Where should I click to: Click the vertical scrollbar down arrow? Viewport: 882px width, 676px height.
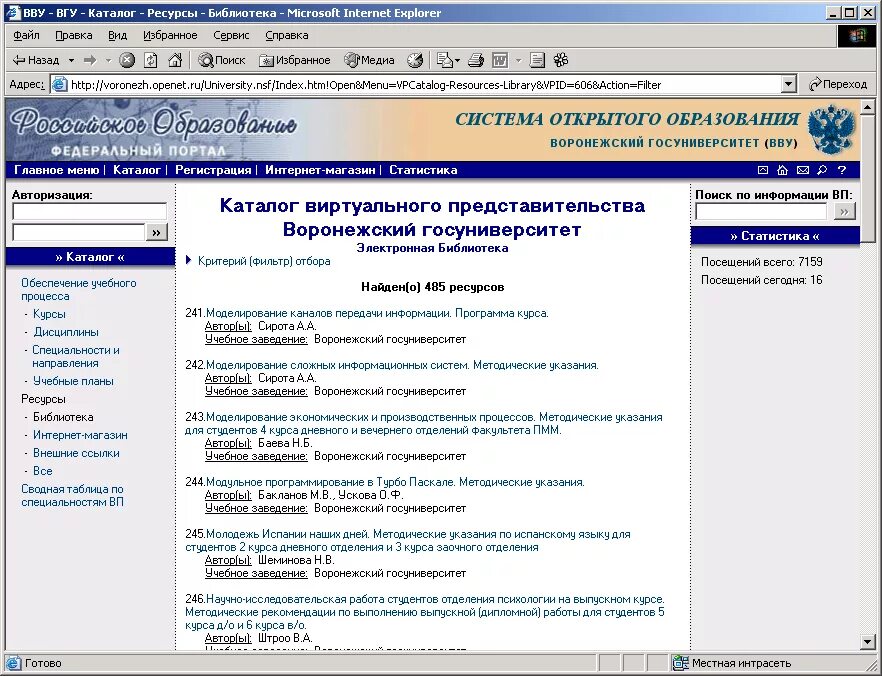click(x=867, y=642)
